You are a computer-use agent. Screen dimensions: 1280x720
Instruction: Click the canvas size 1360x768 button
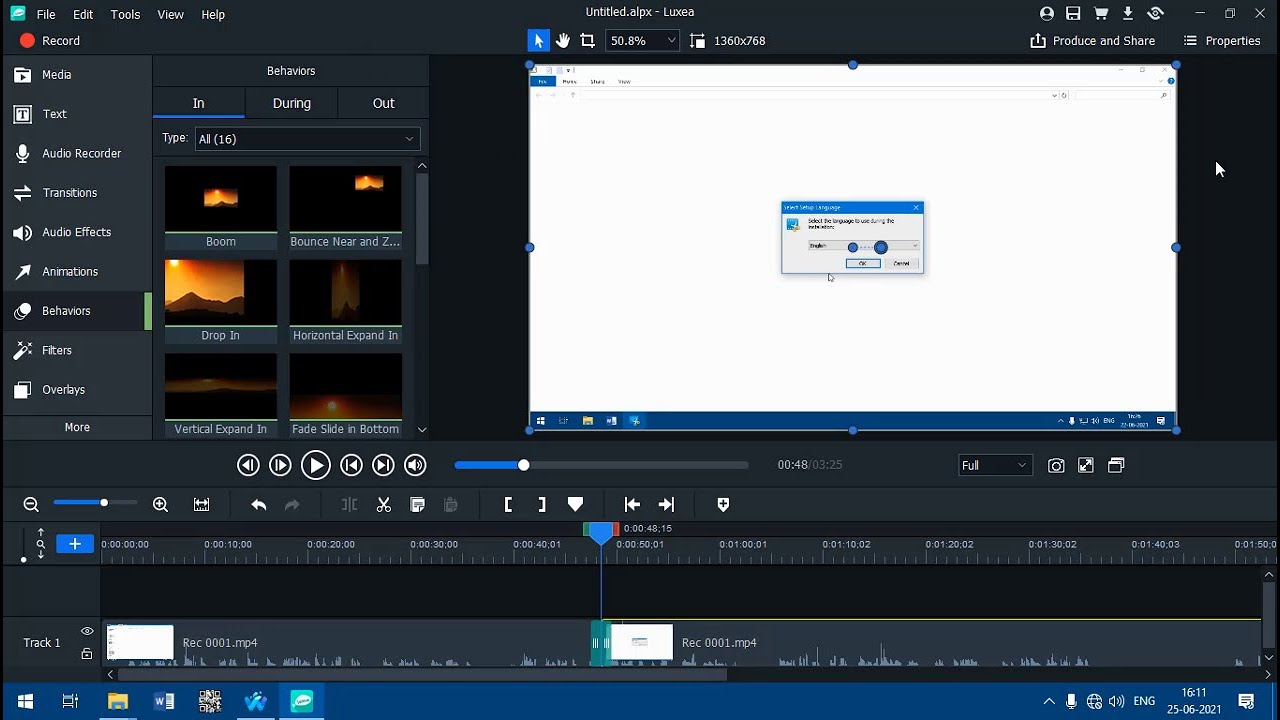point(728,40)
